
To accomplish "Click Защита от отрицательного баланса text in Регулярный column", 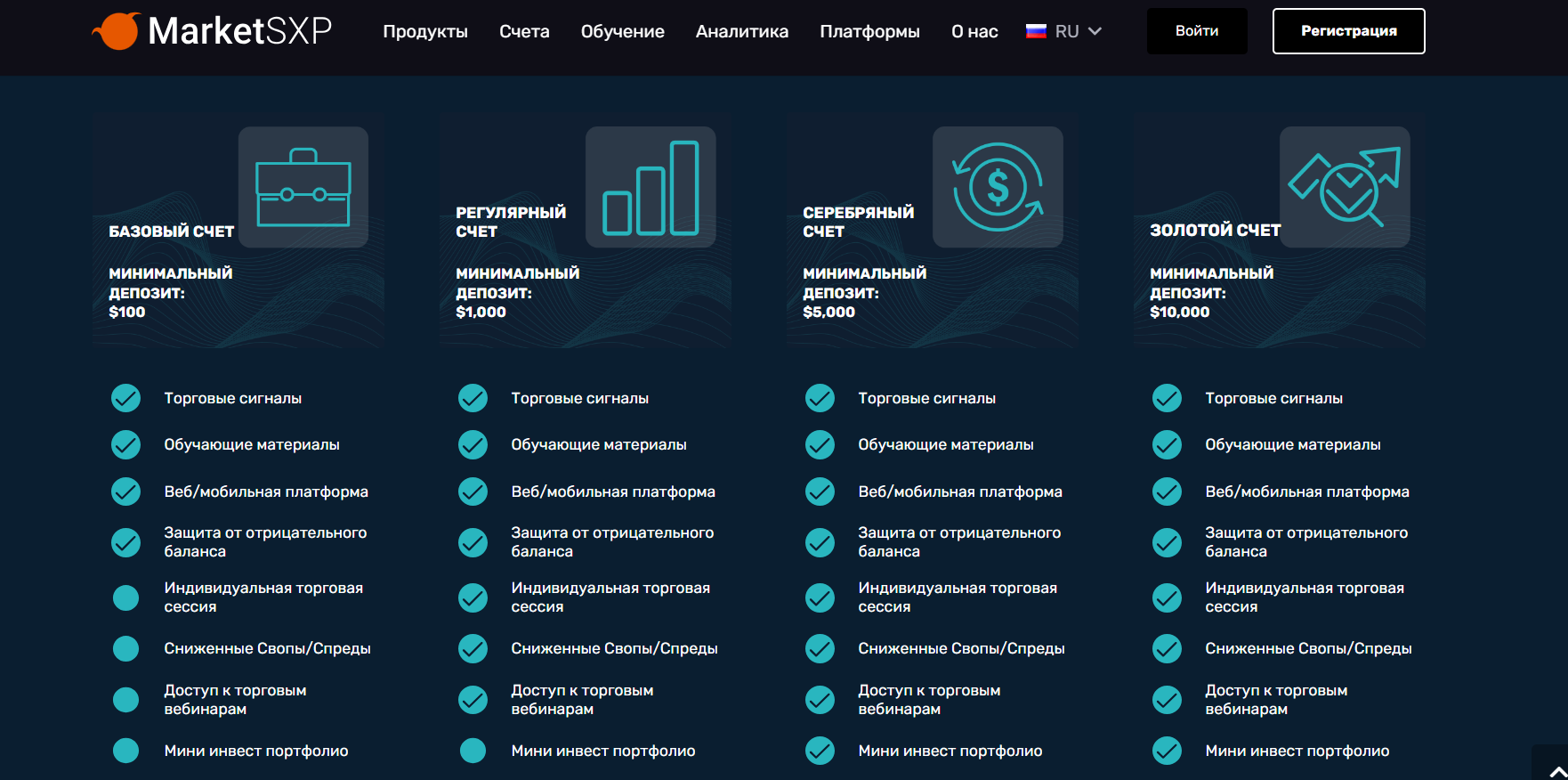I will pos(612,542).
